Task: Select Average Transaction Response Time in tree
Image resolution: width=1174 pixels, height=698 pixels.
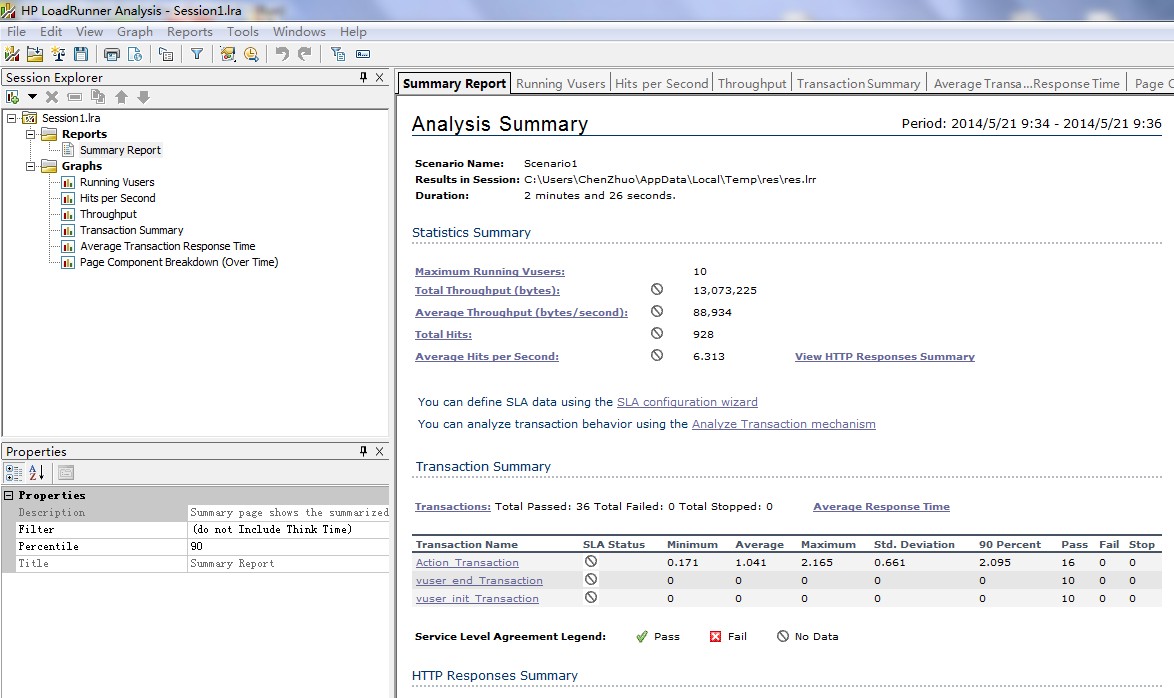Action: (168, 246)
